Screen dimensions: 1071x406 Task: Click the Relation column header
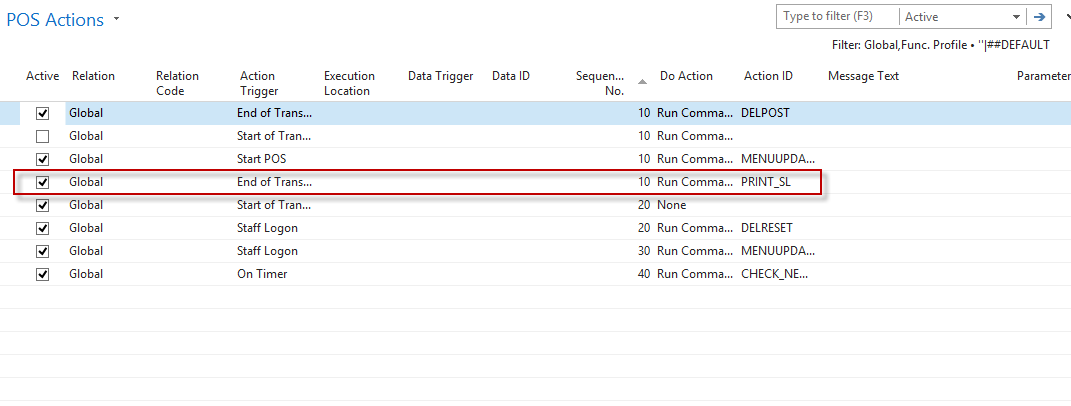point(93,76)
